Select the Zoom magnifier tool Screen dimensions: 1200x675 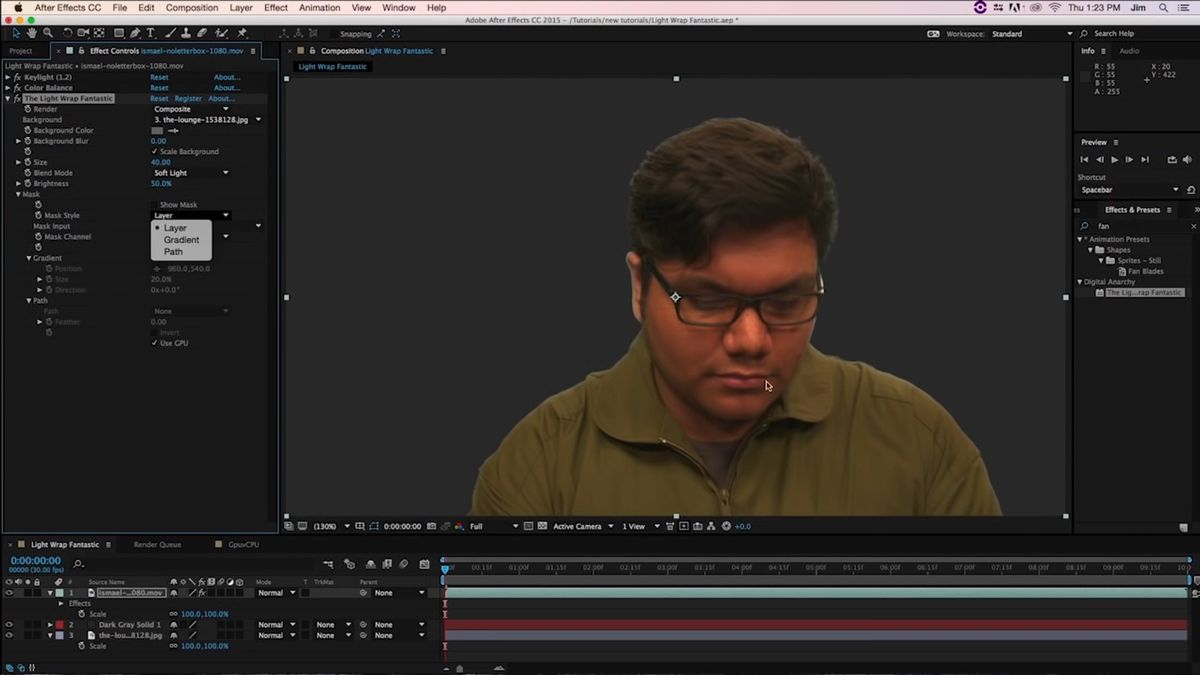coord(47,33)
